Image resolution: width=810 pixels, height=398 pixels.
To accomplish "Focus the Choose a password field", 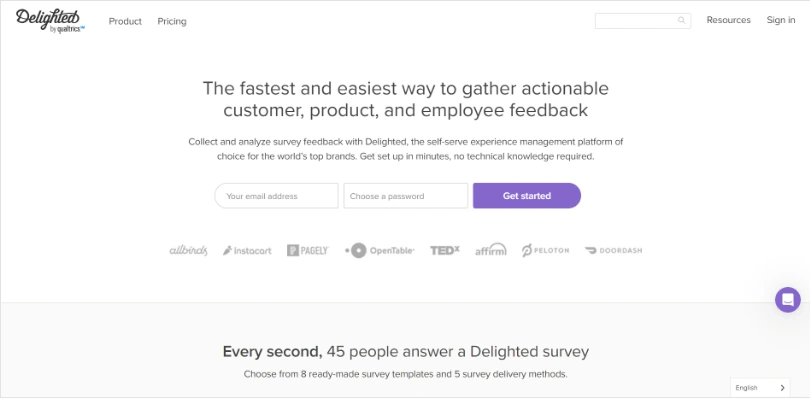I will [x=406, y=196].
